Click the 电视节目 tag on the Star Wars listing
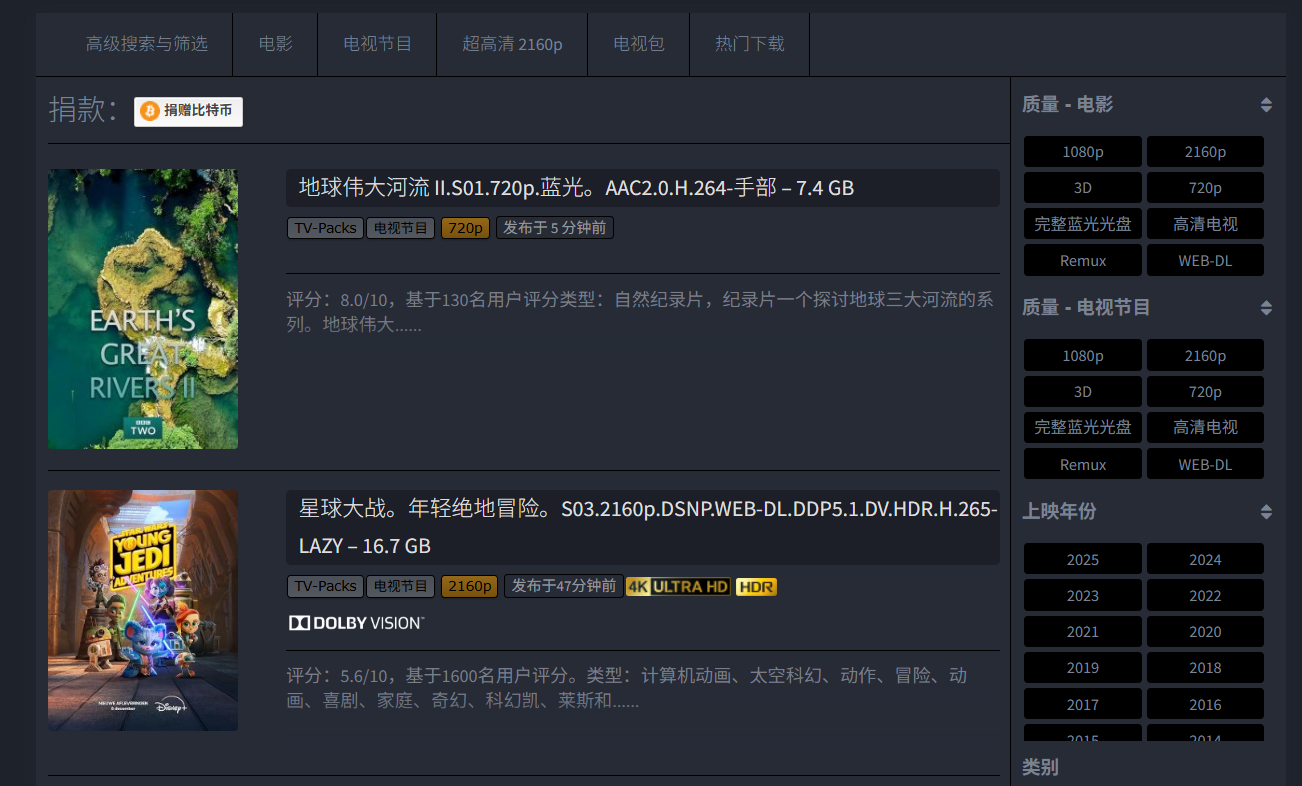 (x=400, y=586)
